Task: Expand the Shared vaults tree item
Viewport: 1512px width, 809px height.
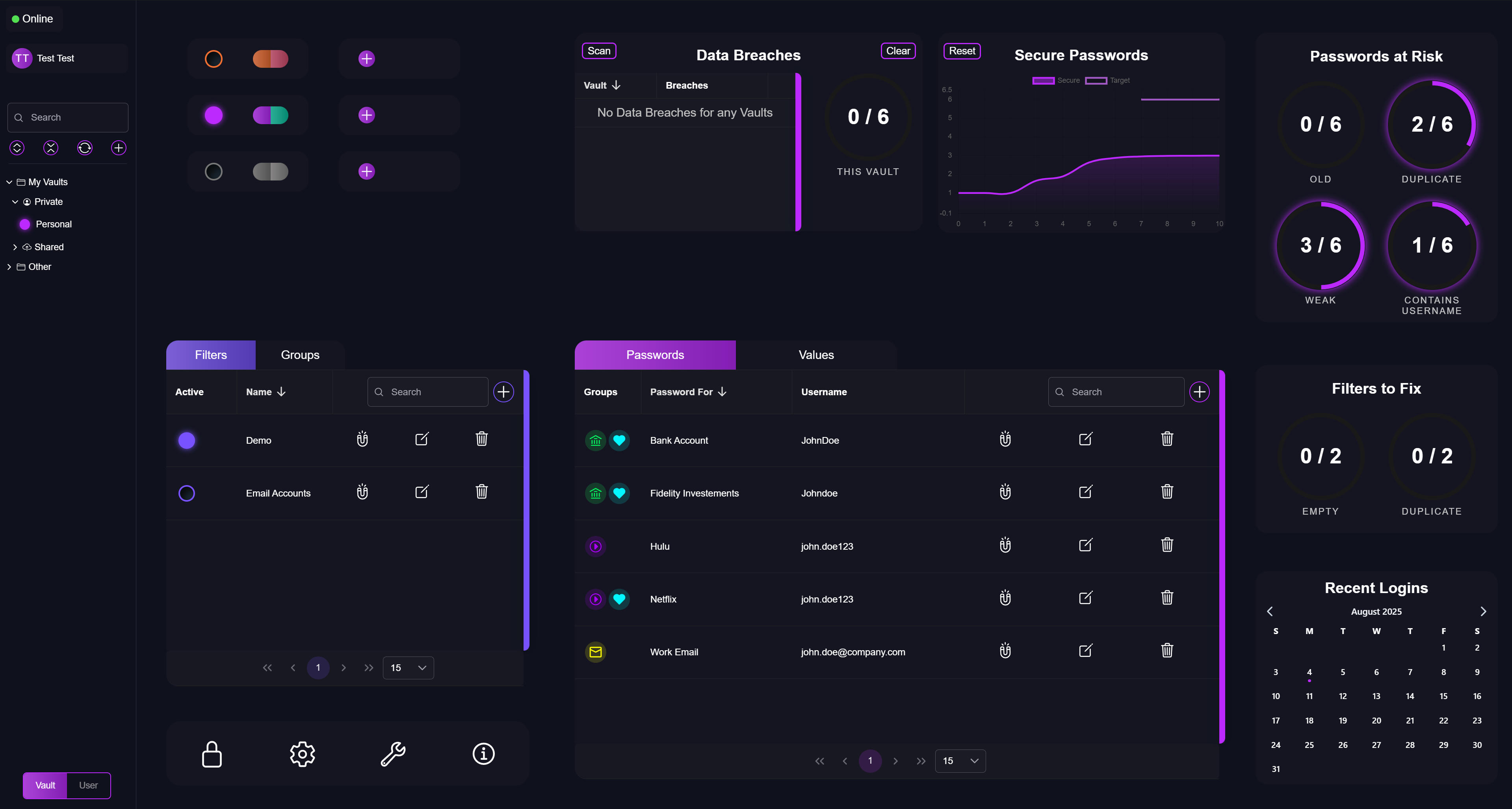Action: [15, 247]
